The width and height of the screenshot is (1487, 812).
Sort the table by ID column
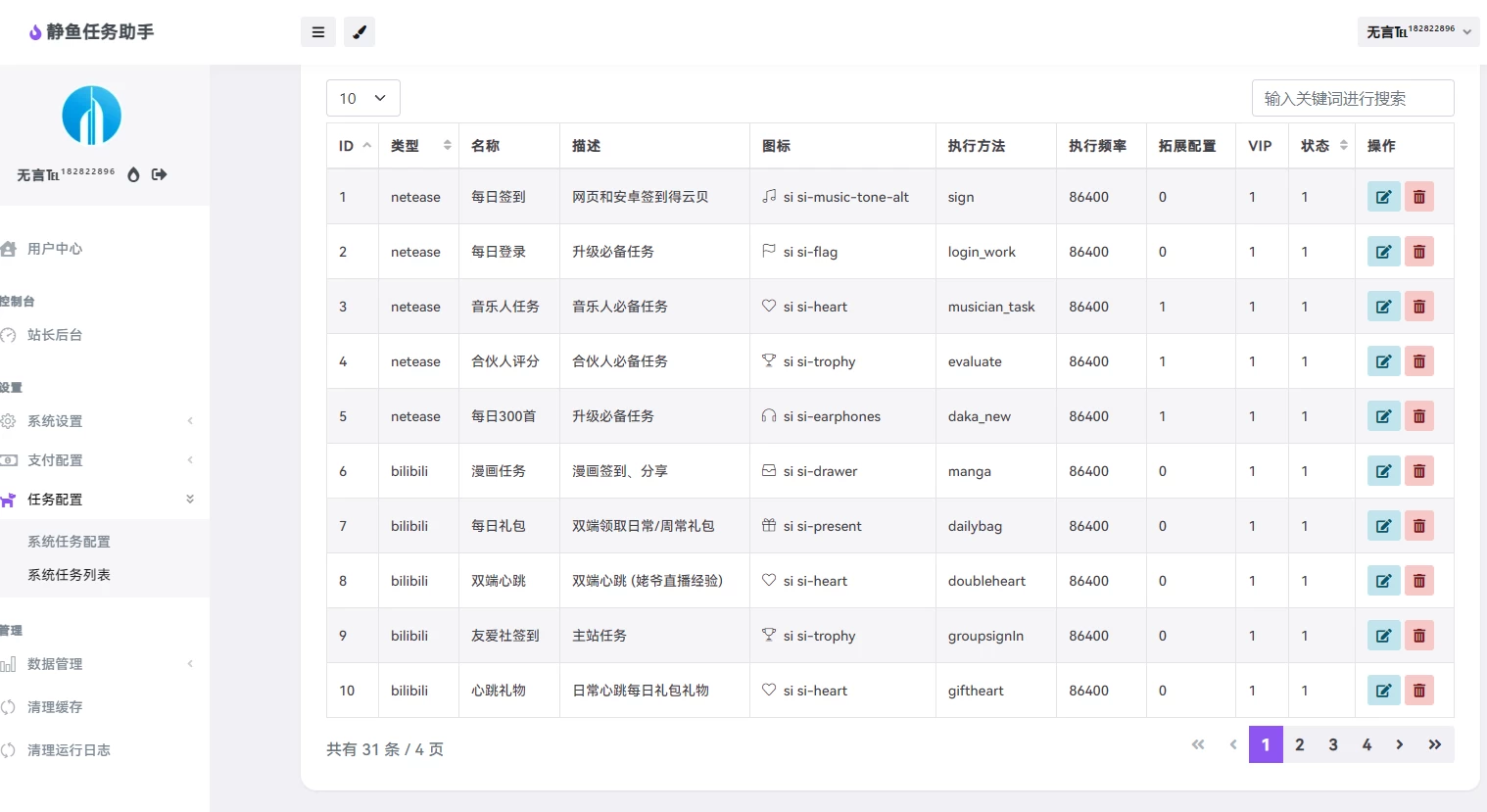pos(353,146)
